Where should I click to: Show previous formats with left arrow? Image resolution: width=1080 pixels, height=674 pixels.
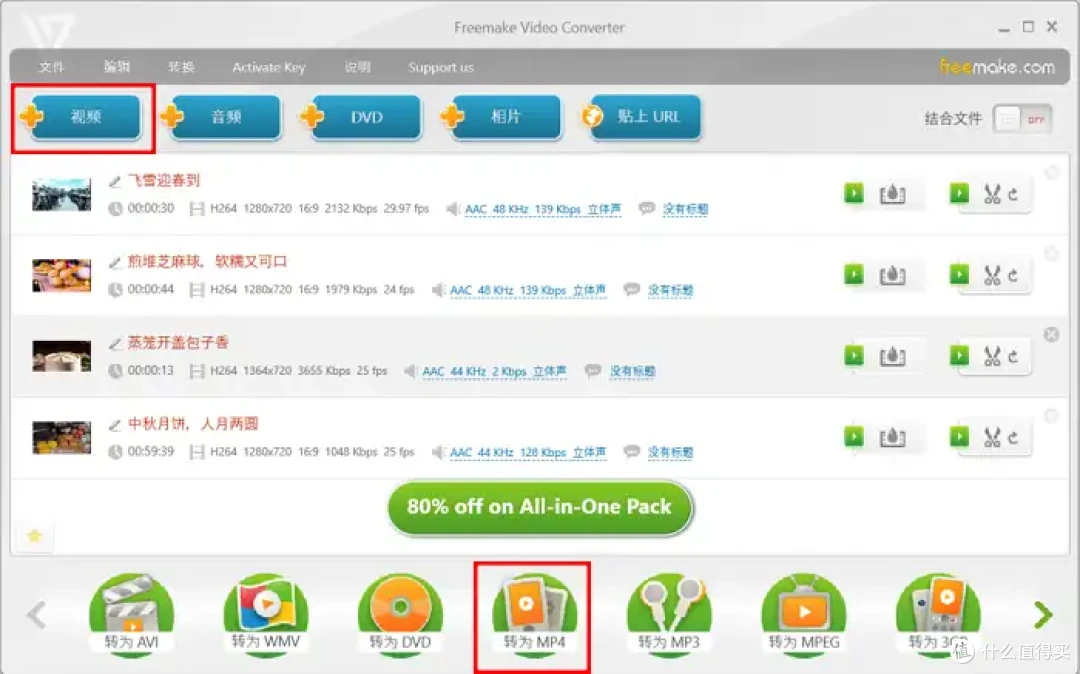[37, 615]
